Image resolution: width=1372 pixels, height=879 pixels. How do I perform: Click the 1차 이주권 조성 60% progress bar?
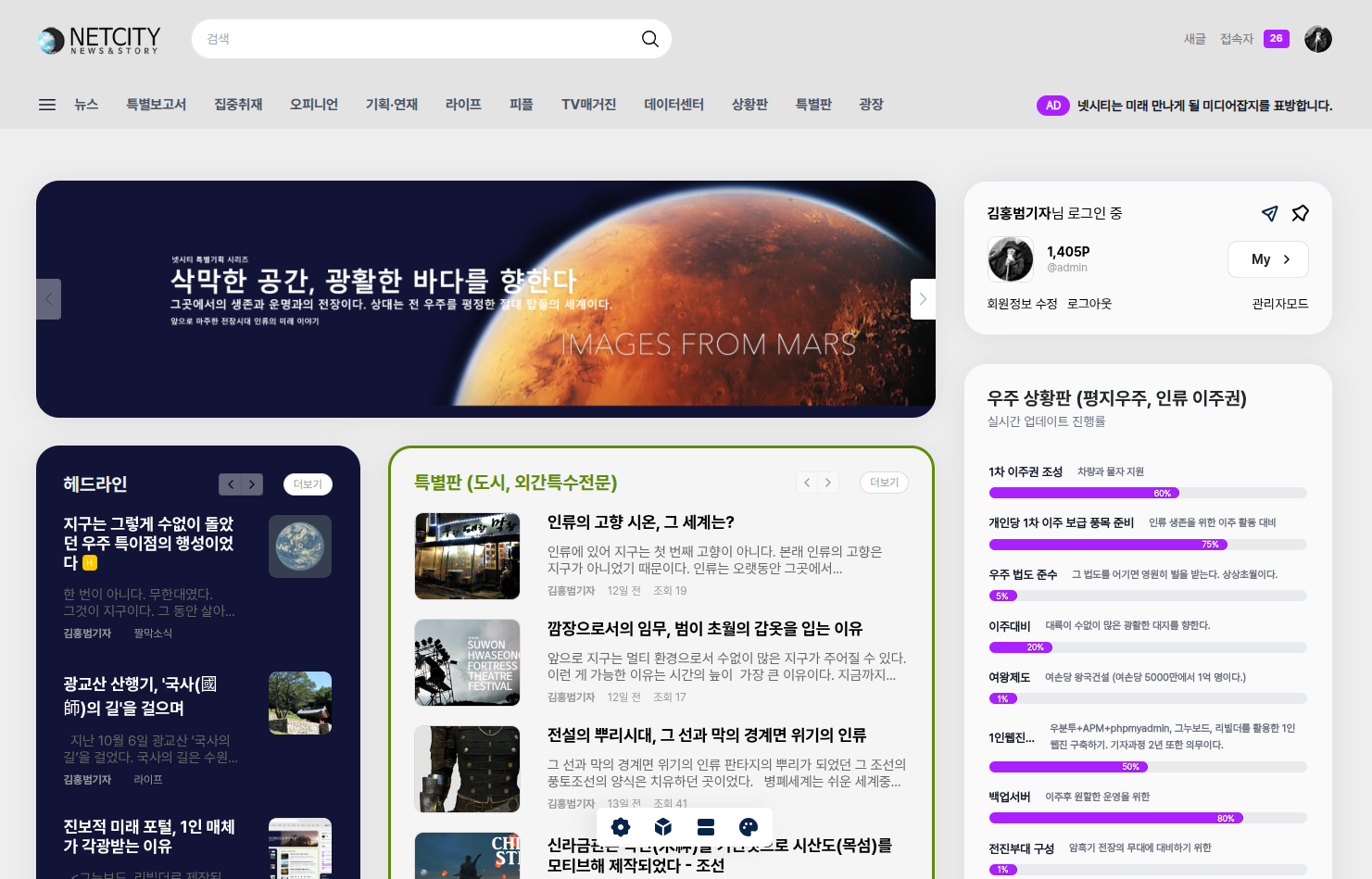1147,493
